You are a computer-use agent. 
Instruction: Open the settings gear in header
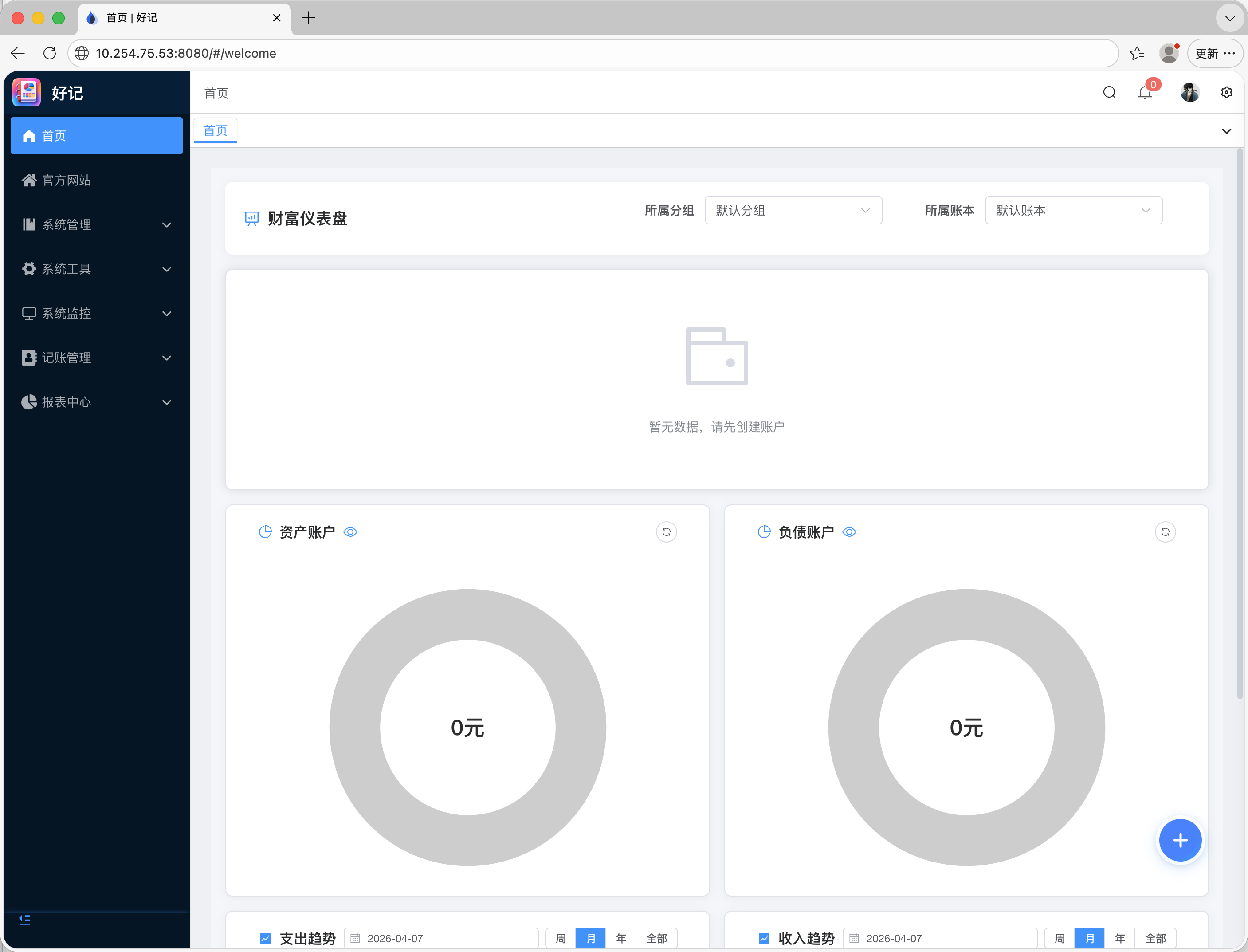click(x=1226, y=92)
